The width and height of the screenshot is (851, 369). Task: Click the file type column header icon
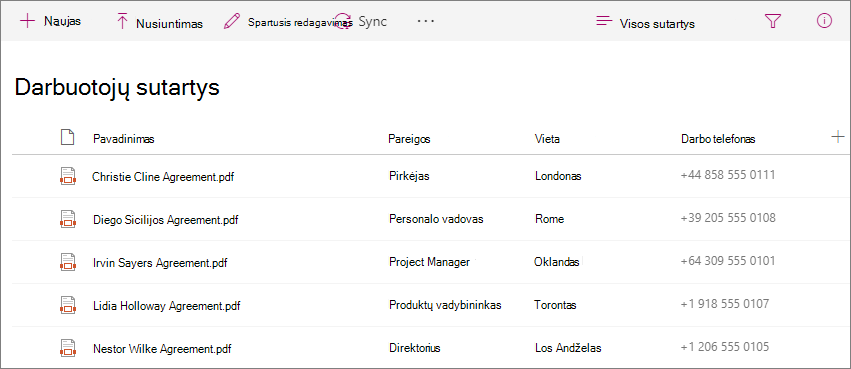tap(67, 137)
